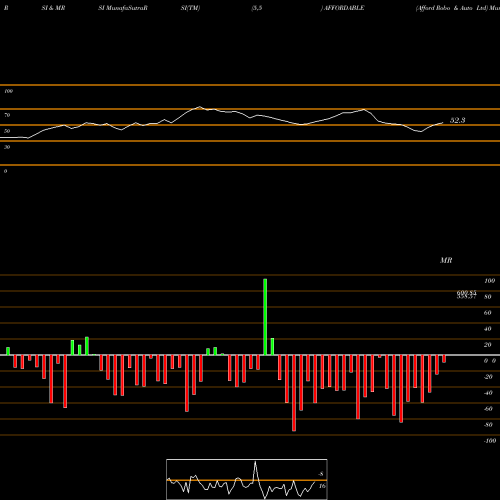
Task: Click the "(5,5" parameter text in header
Action: [257, 8]
